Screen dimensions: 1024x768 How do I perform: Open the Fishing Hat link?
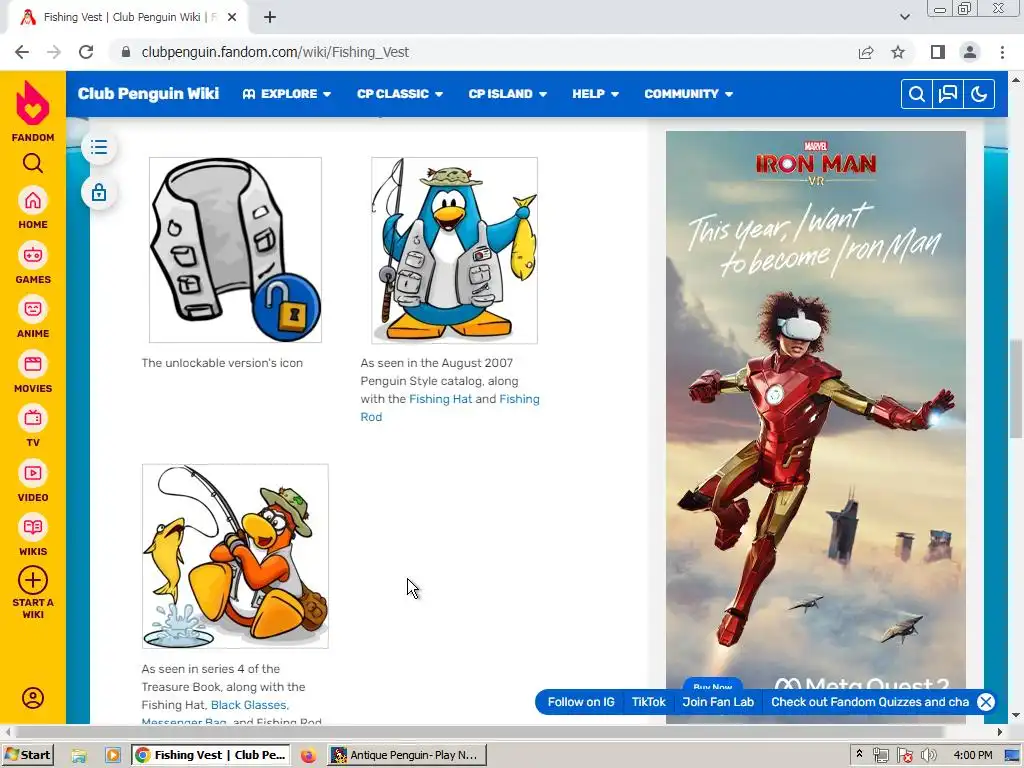440,399
